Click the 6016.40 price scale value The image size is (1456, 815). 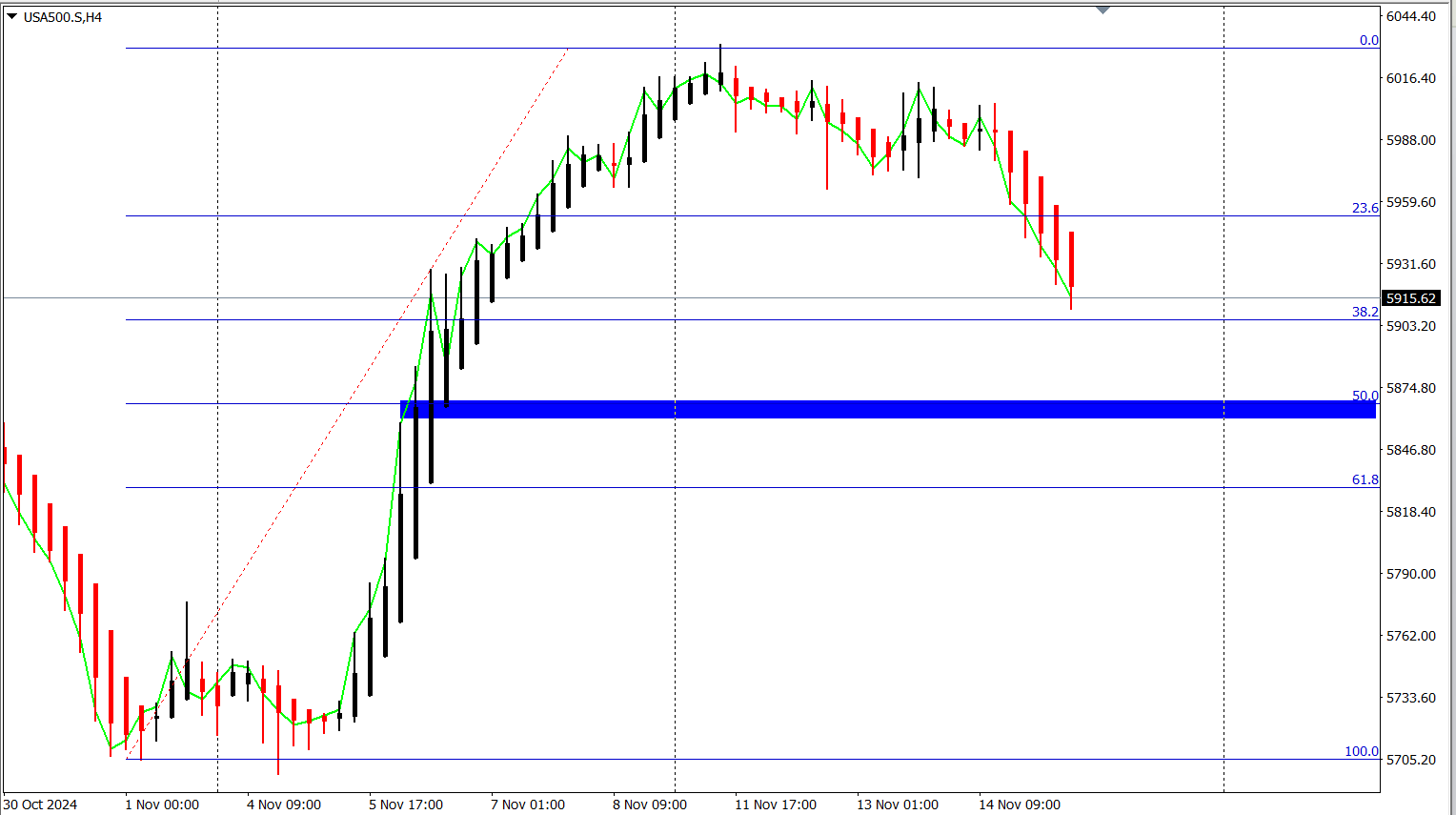[1411, 78]
